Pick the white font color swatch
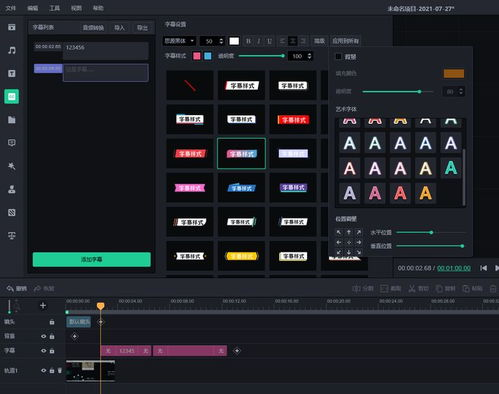Image resolution: width=499 pixels, height=394 pixels. coord(234,41)
